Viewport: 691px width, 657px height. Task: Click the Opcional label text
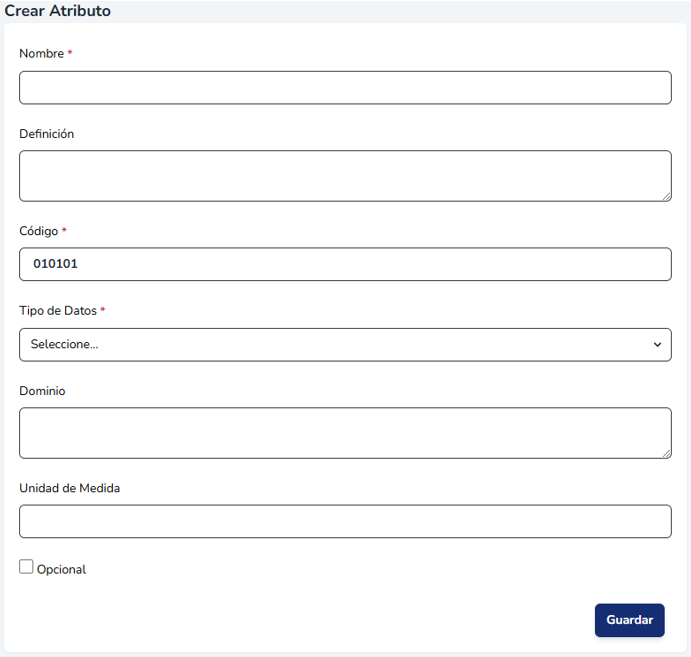[x=62, y=570]
